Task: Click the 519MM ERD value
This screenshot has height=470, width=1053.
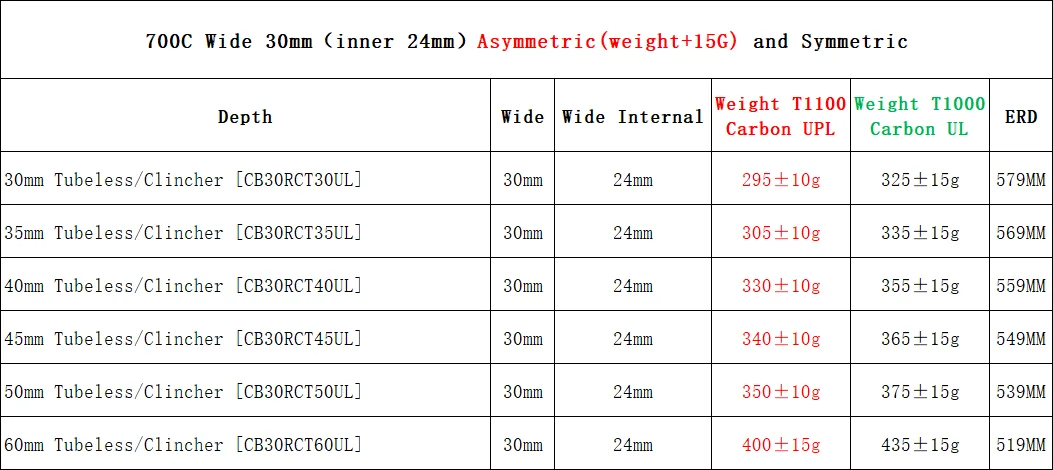Action: point(1021,444)
